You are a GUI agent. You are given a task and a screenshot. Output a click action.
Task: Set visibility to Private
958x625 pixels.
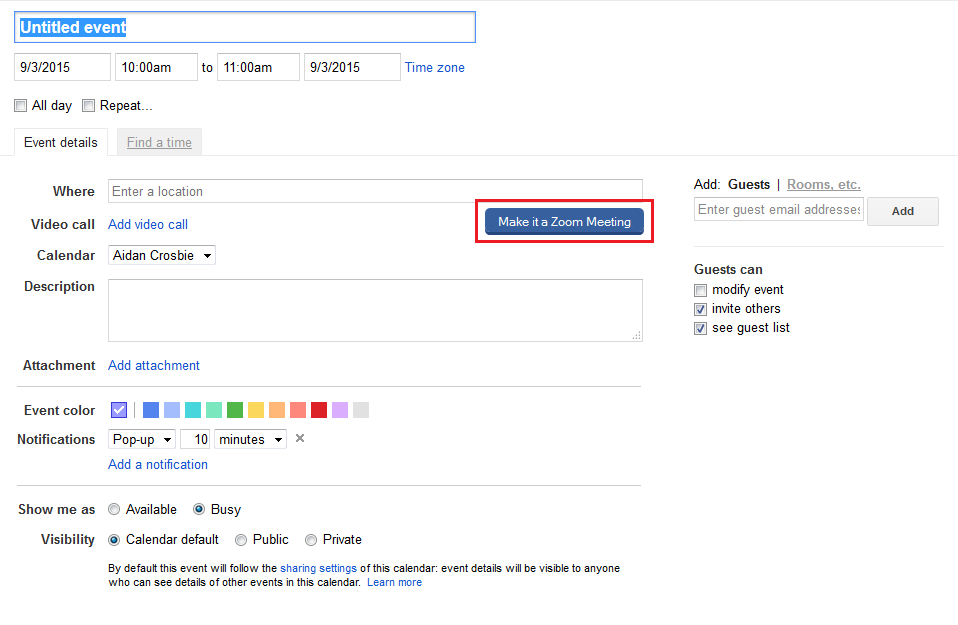311,539
